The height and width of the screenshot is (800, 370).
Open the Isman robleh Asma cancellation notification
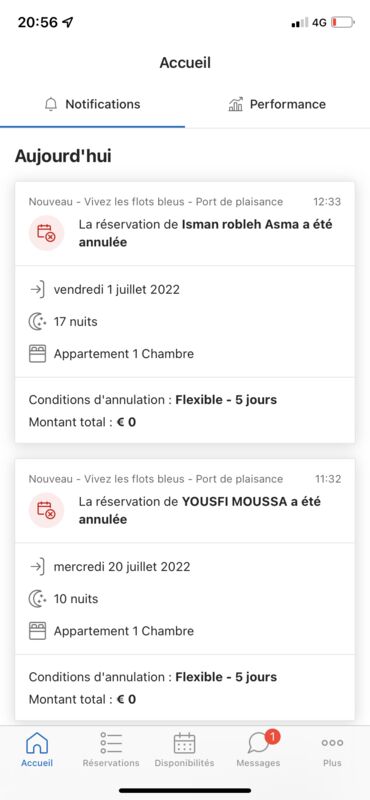tap(185, 312)
